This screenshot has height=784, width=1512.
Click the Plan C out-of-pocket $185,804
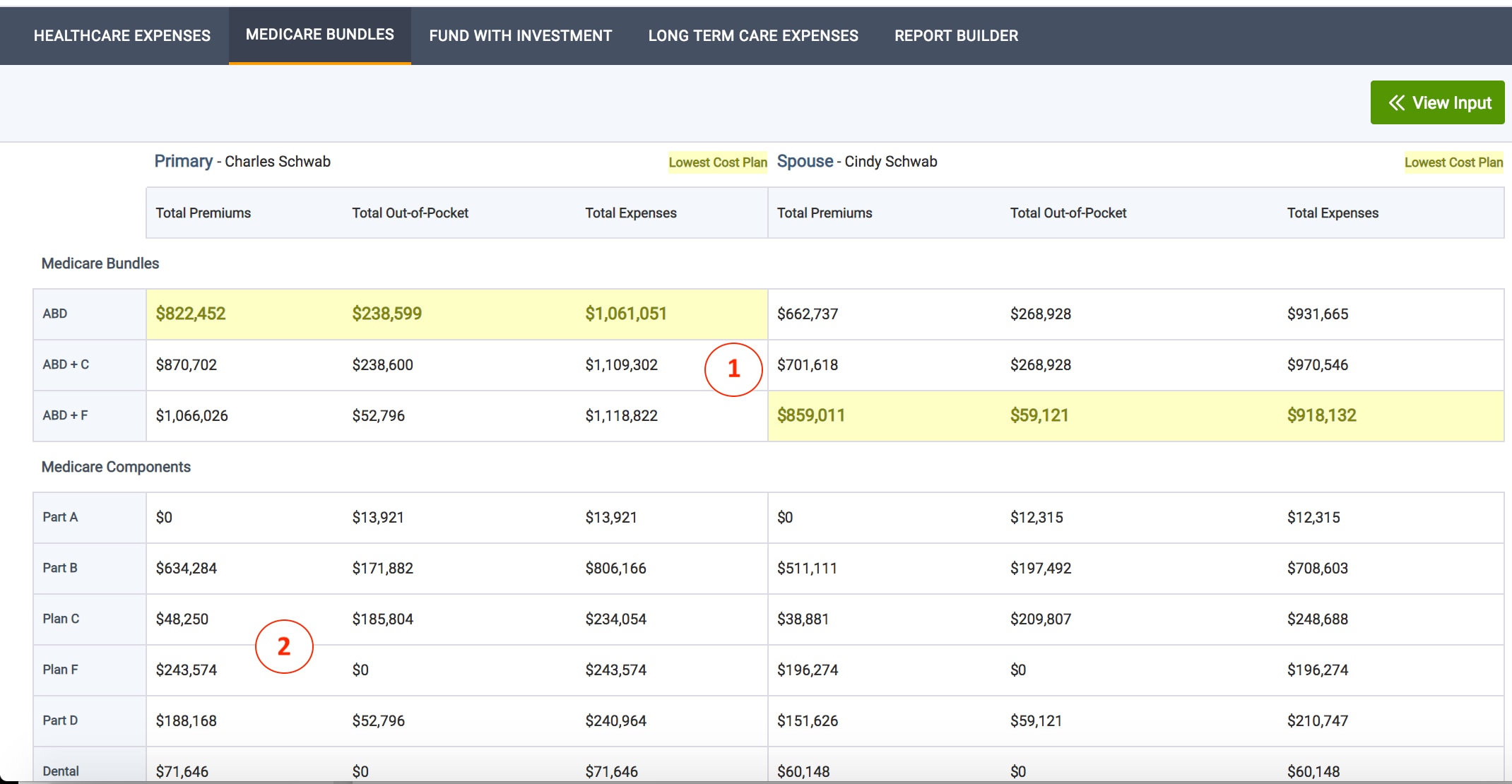[x=383, y=619]
